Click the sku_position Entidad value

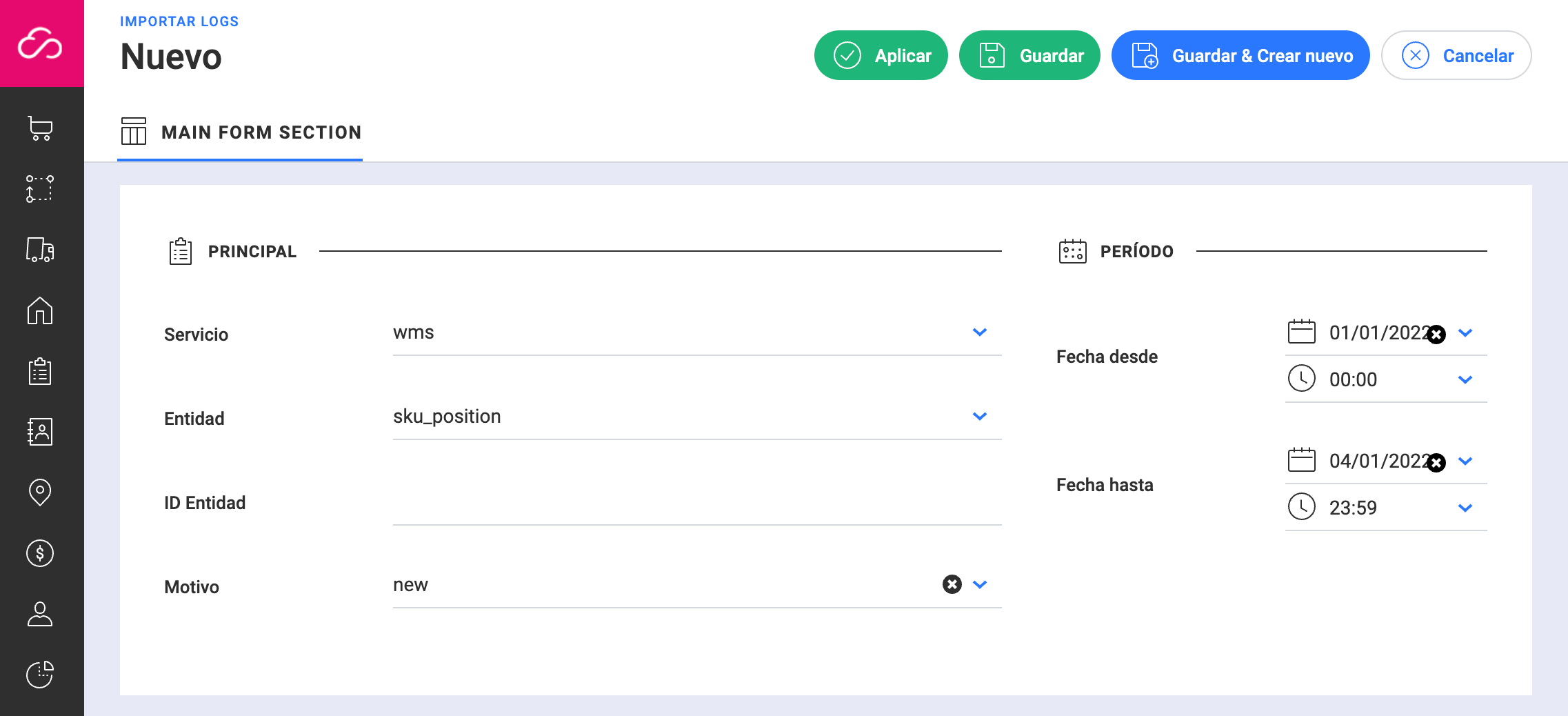click(x=447, y=417)
